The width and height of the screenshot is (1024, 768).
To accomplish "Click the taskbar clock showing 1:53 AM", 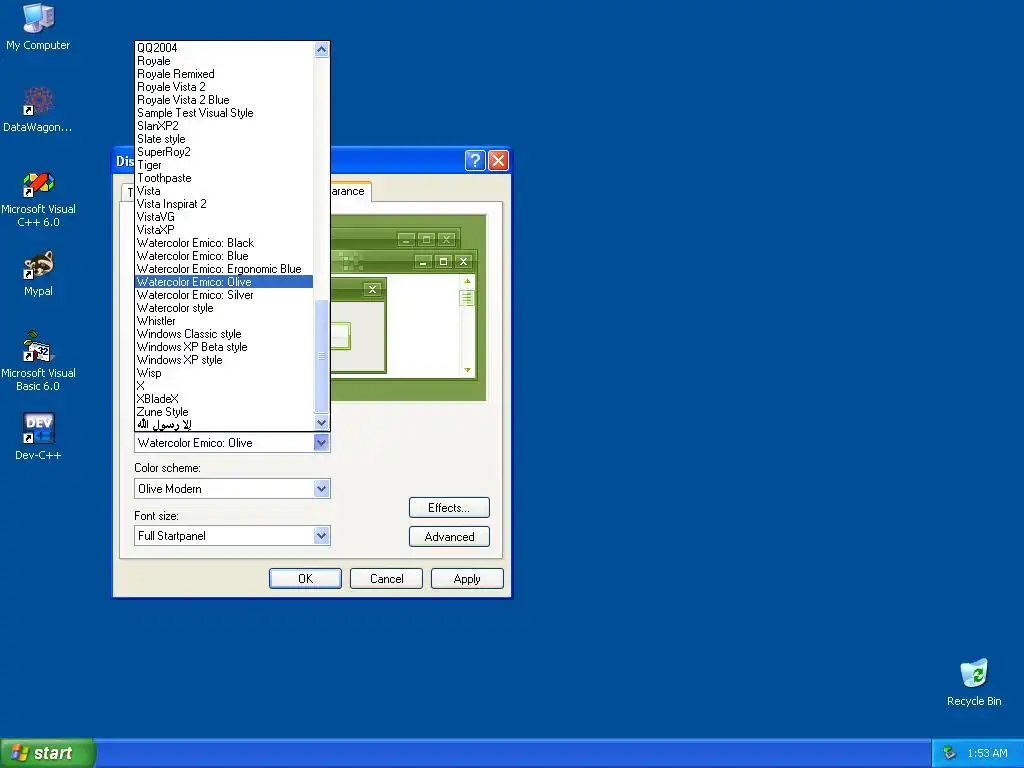I will [x=987, y=753].
